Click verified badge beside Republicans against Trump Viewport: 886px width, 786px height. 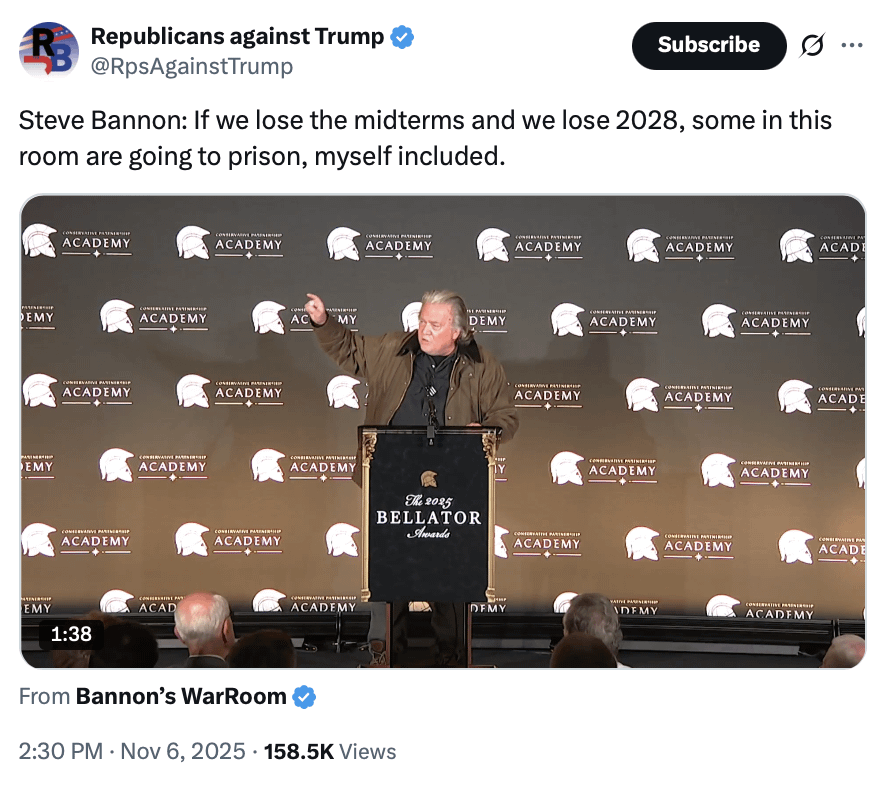tap(402, 37)
